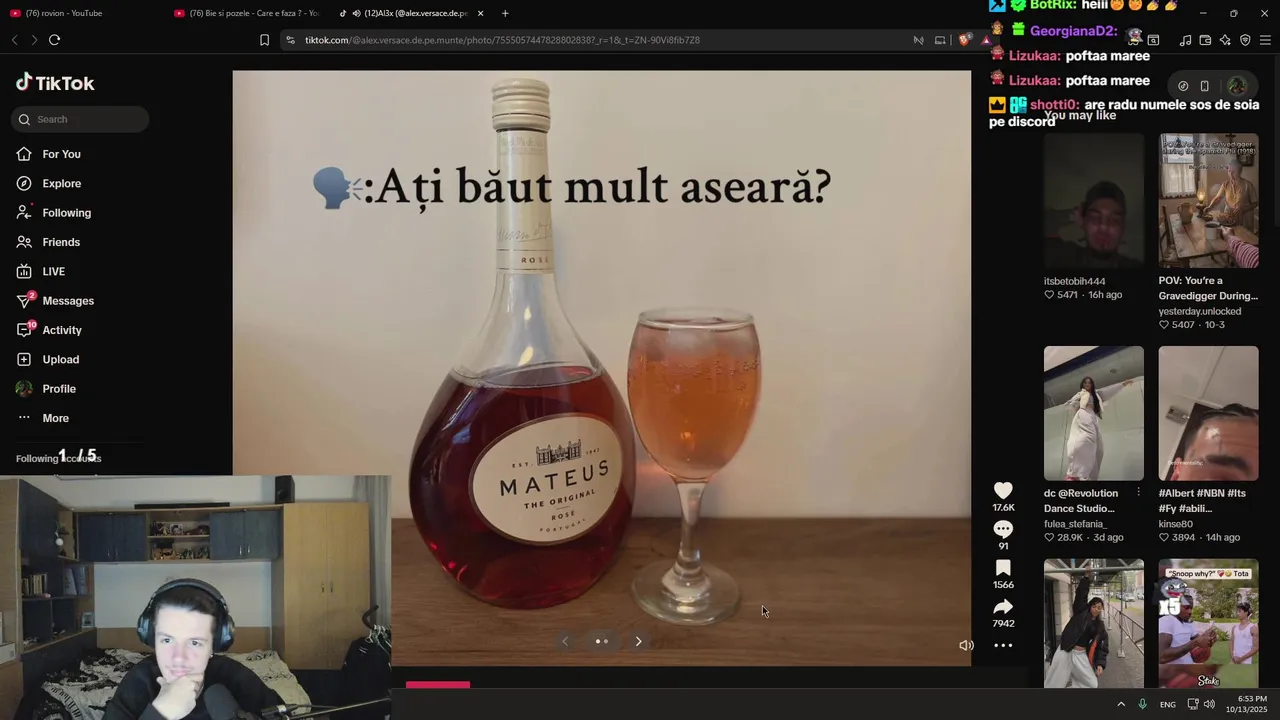Open the music note playlist icon
Viewport: 1280px width, 720px height.
pyautogui.click(x=1185, y=40)
